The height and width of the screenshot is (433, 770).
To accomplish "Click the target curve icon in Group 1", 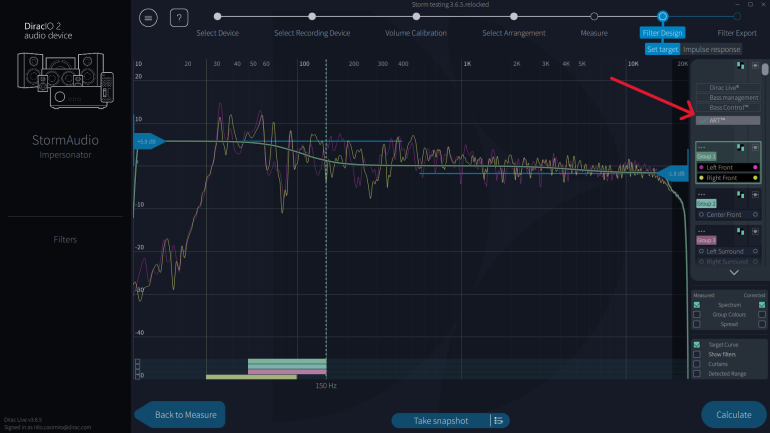I will [x=741, y=146].
